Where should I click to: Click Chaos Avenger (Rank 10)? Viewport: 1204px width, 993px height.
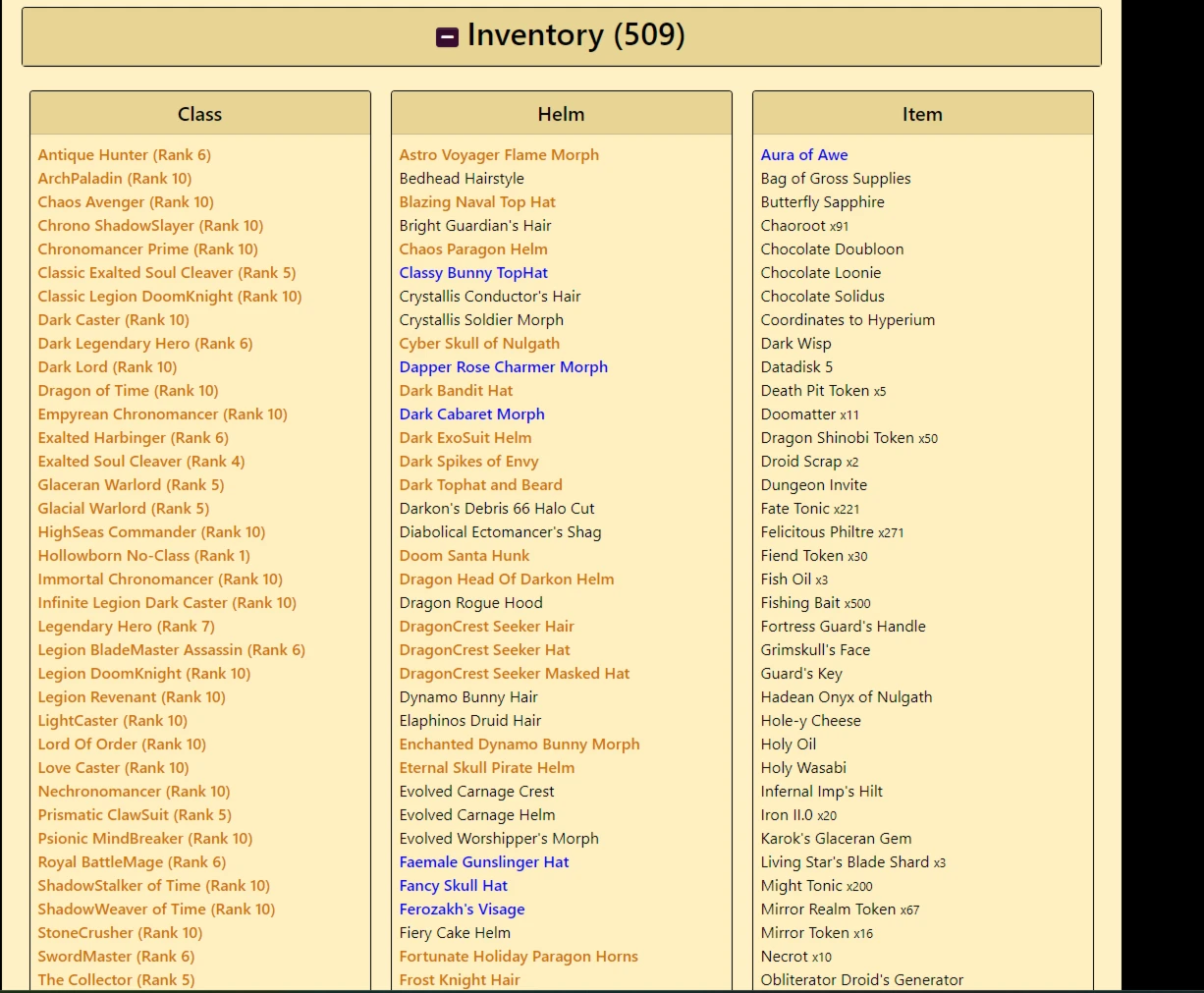(x=126, y=202)
